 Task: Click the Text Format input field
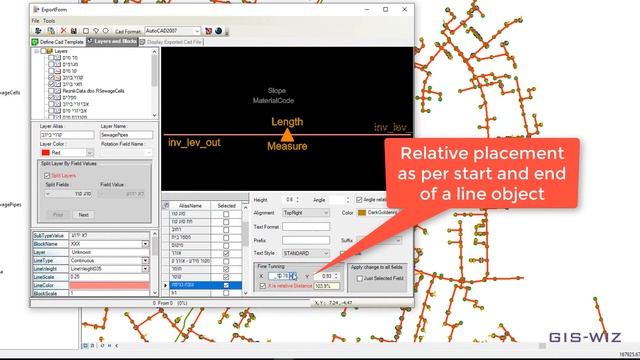[x=306, y=227]
